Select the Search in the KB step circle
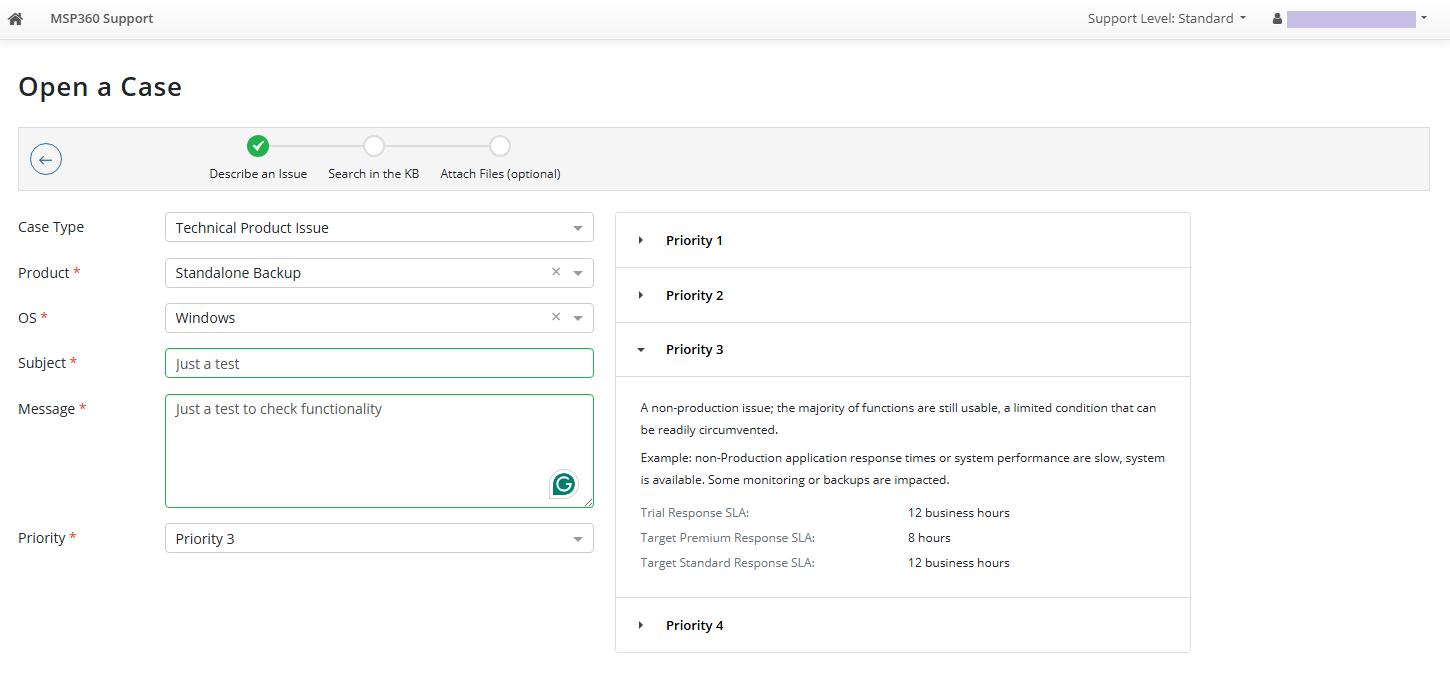Viewport: 1450px width, 683px height. point(373,146)
